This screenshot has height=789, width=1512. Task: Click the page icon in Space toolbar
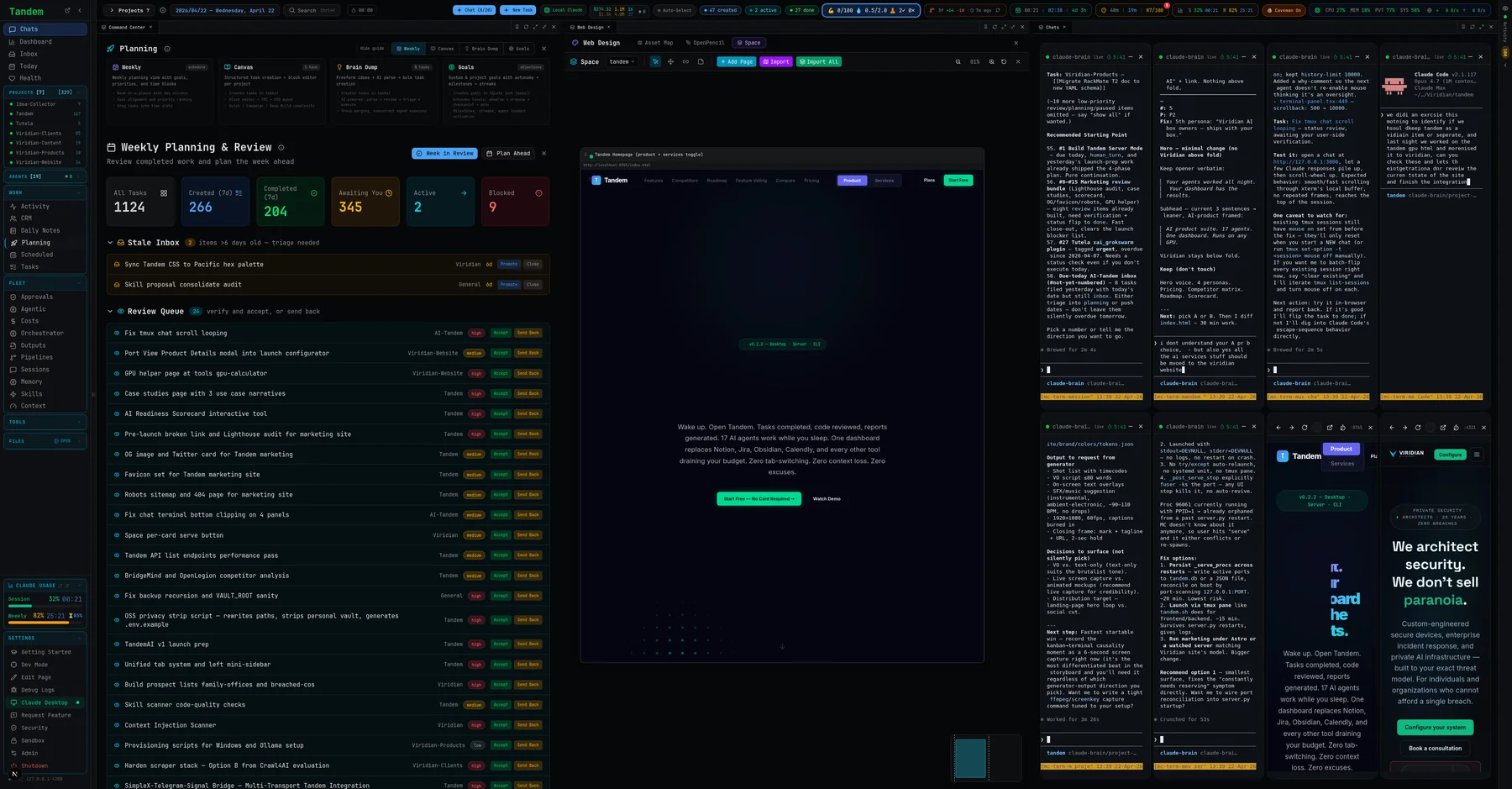tap(701, 61)
